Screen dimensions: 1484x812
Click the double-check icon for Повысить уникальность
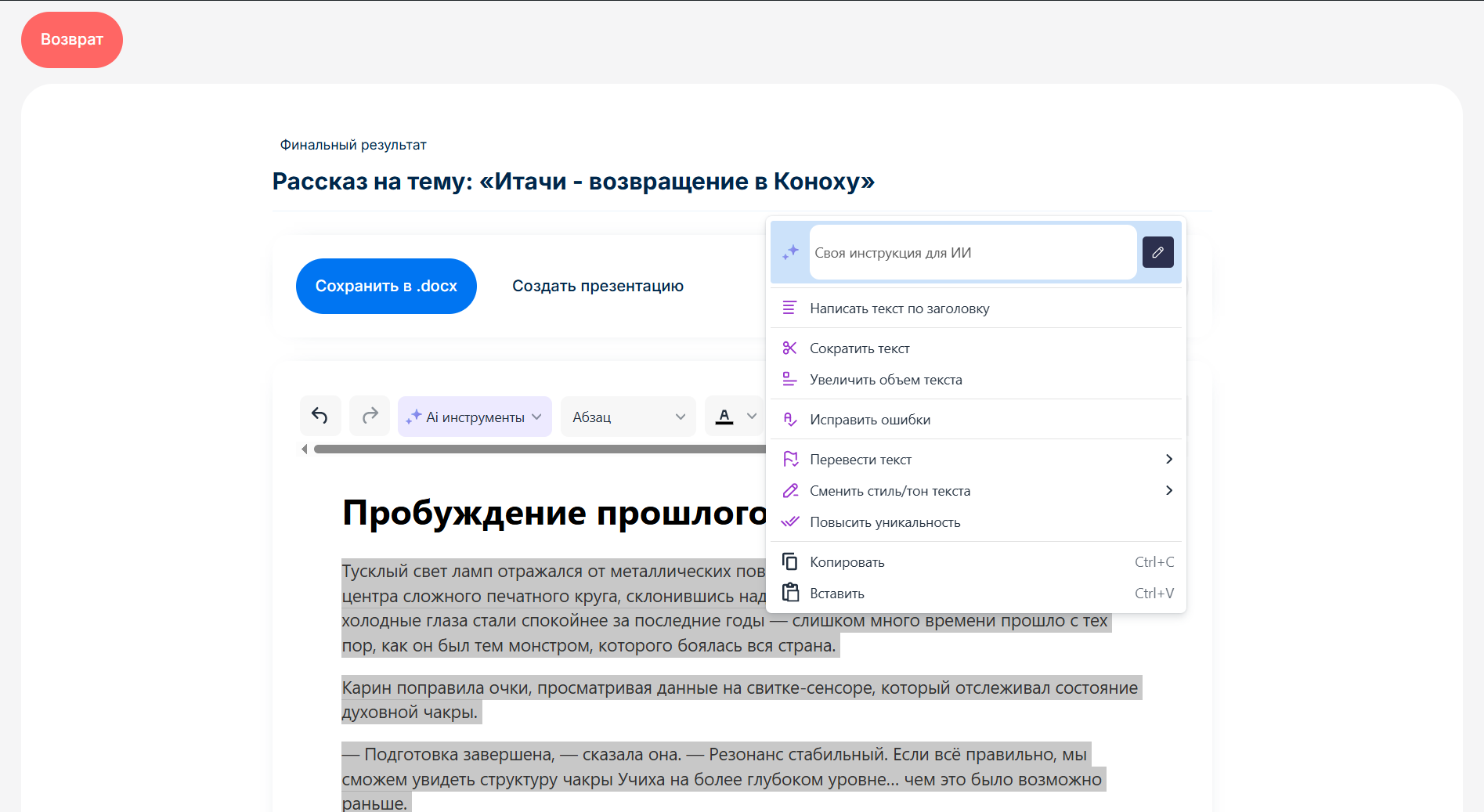[x=789, y=522]
